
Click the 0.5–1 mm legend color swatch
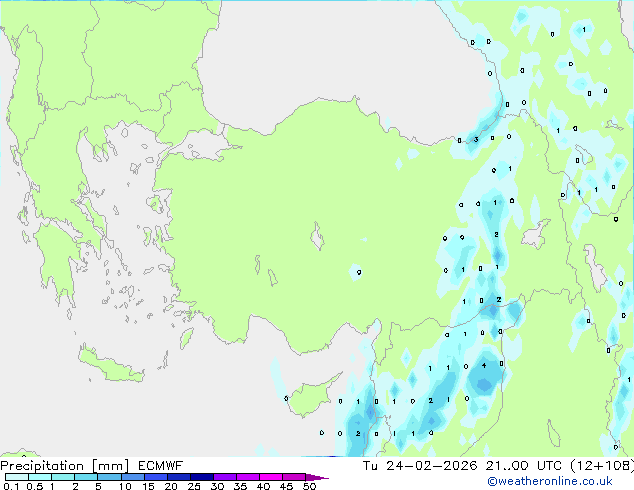pyautogui.click(x=40, y=477)
